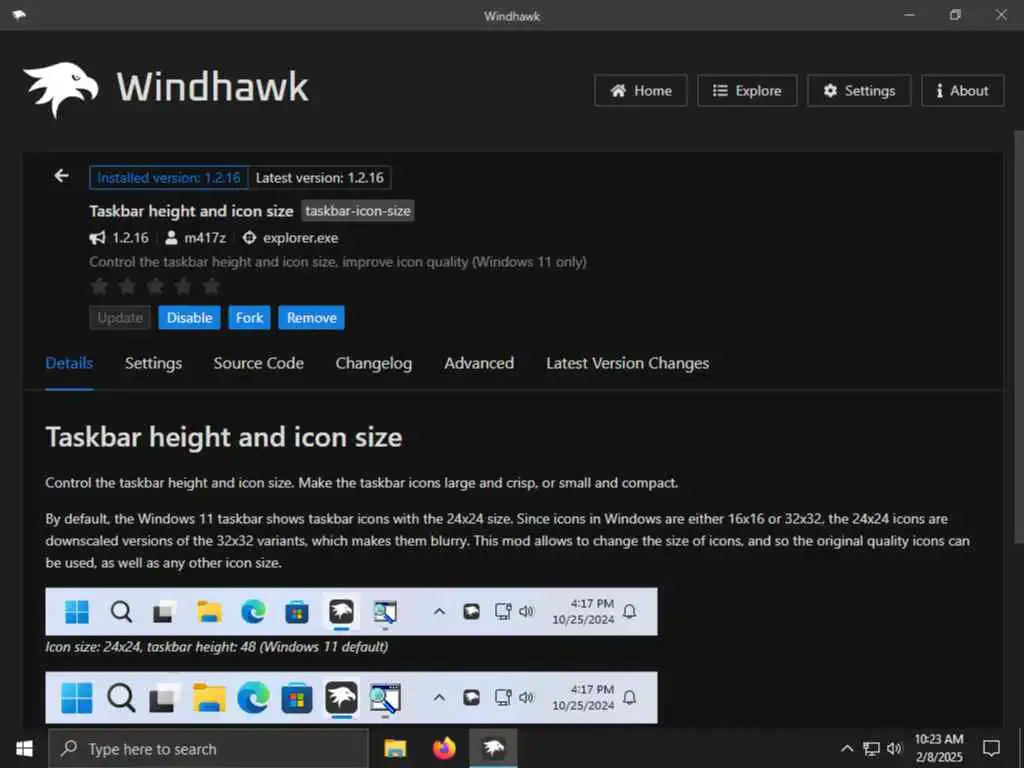Click the fifth rating star
Screen dimensions: 1024x768
point(212,286)
